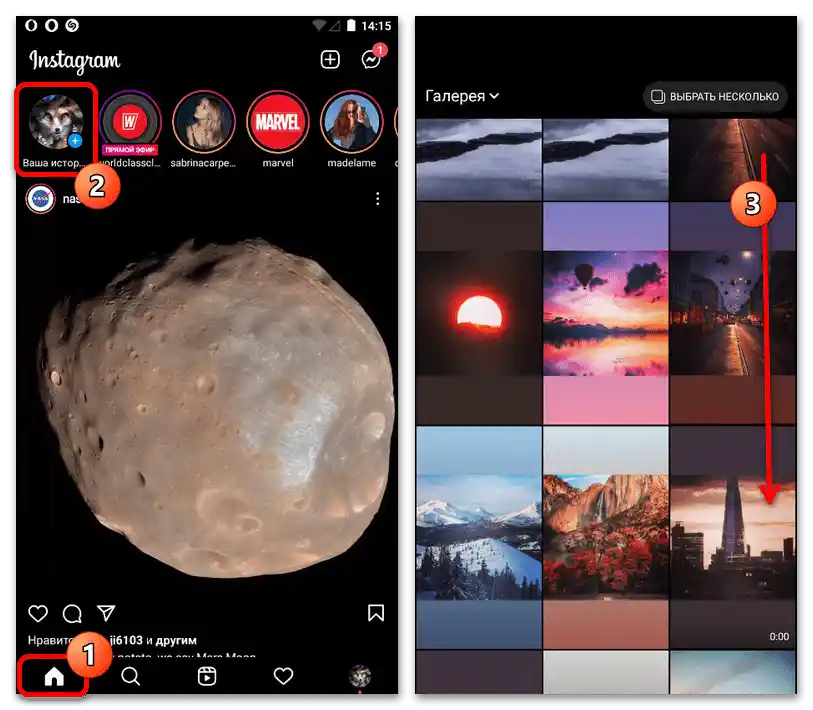Open Search tab
This screenshot has height=710, width=813.
tap(130, 676)
